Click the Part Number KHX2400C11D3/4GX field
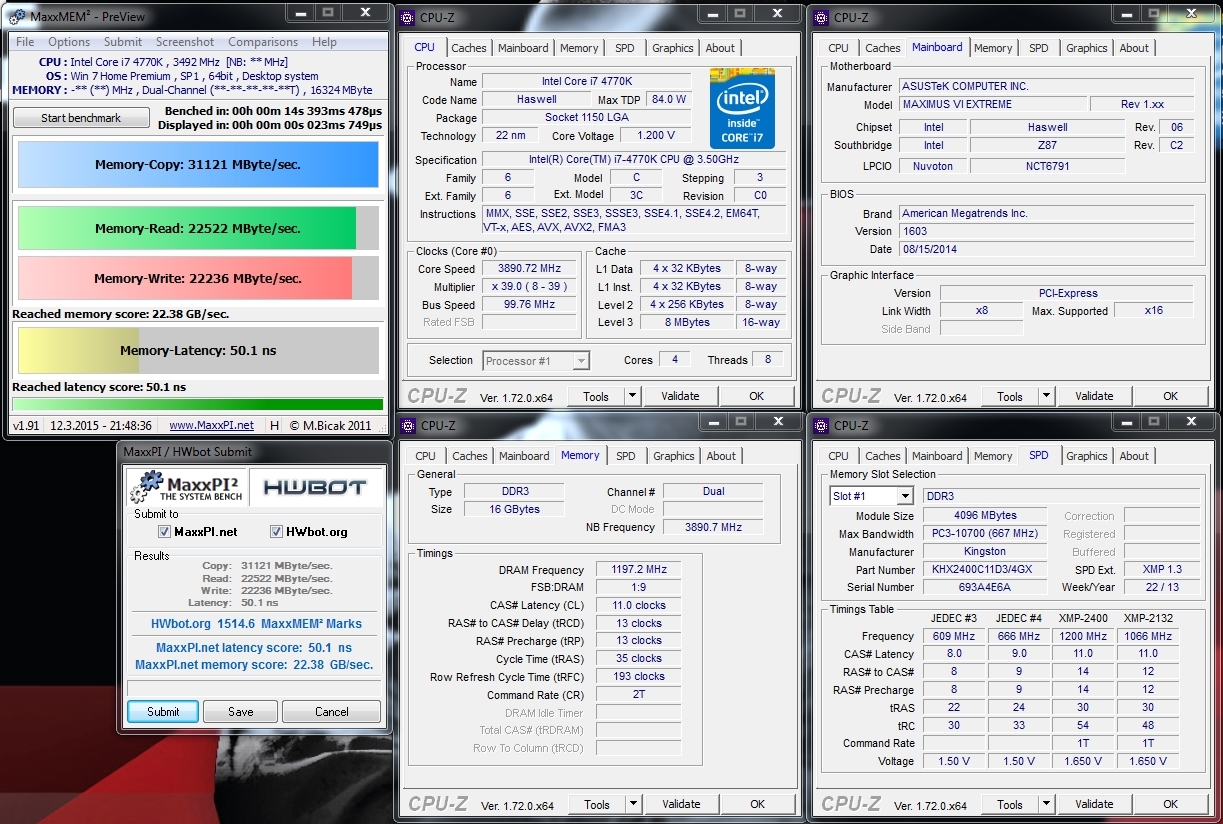 984,569
